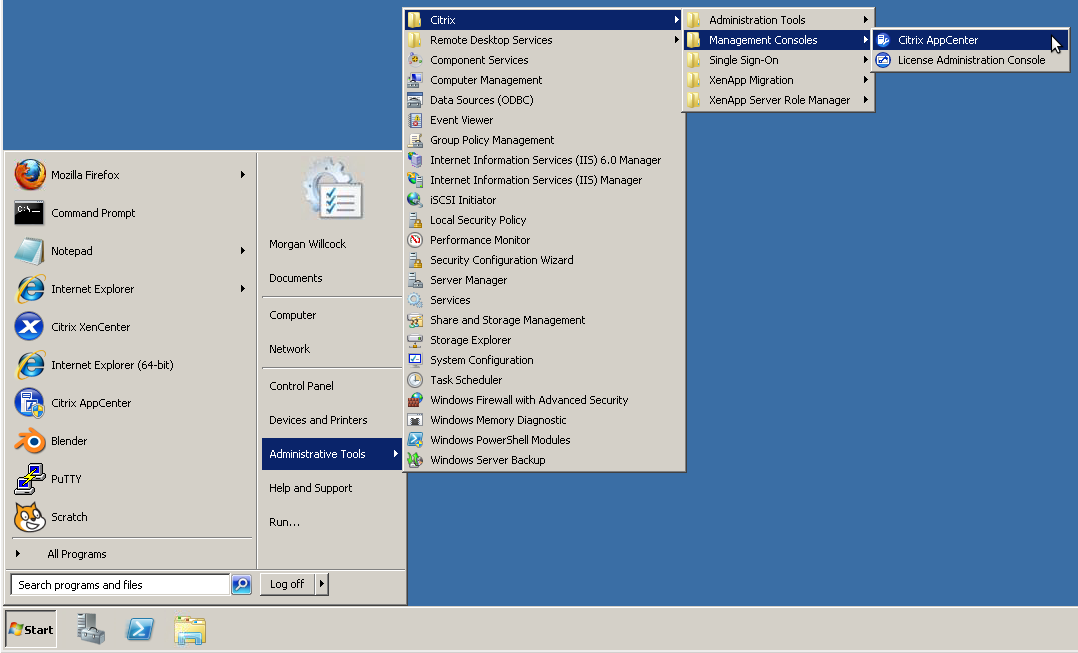The height and width of the screenshot is (653, 1078).
Task: Click the Start button
Action: click(31, 629)
